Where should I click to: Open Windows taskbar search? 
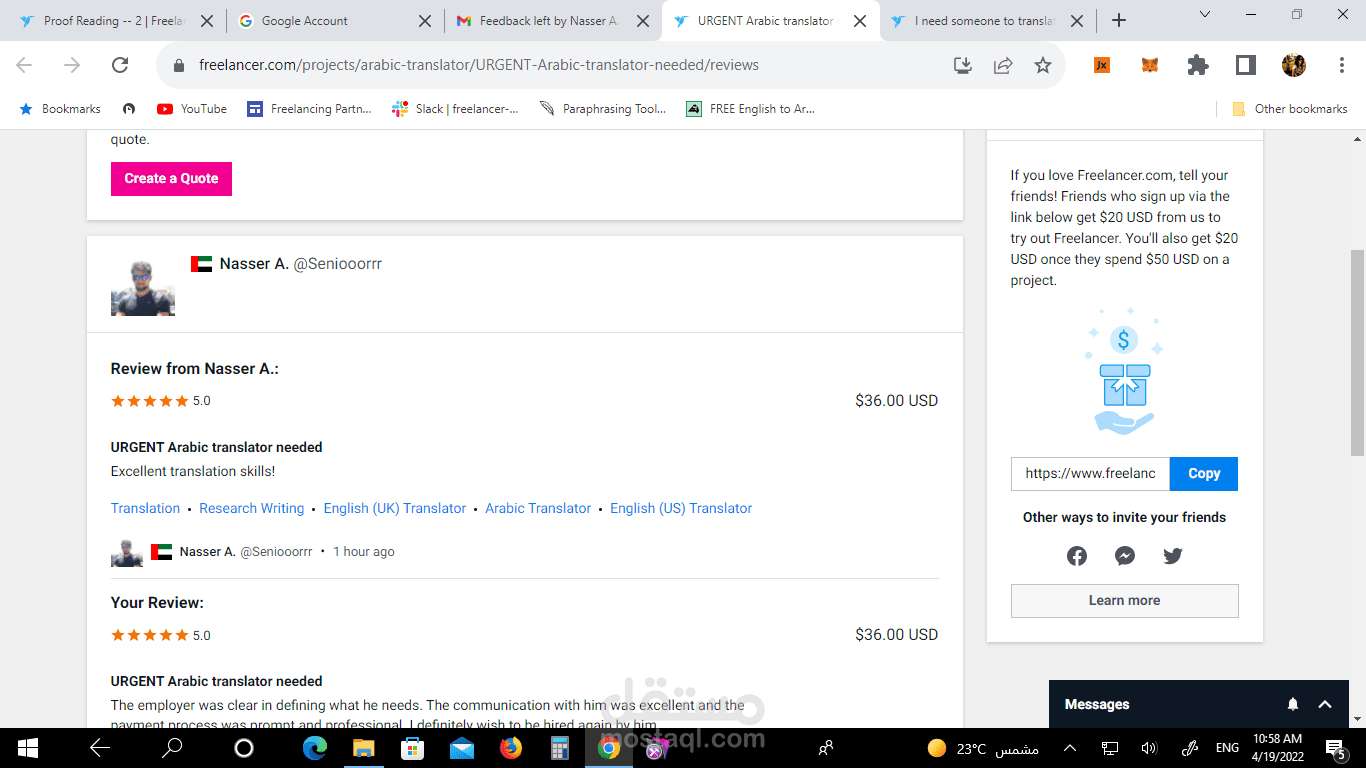(173, 747)
